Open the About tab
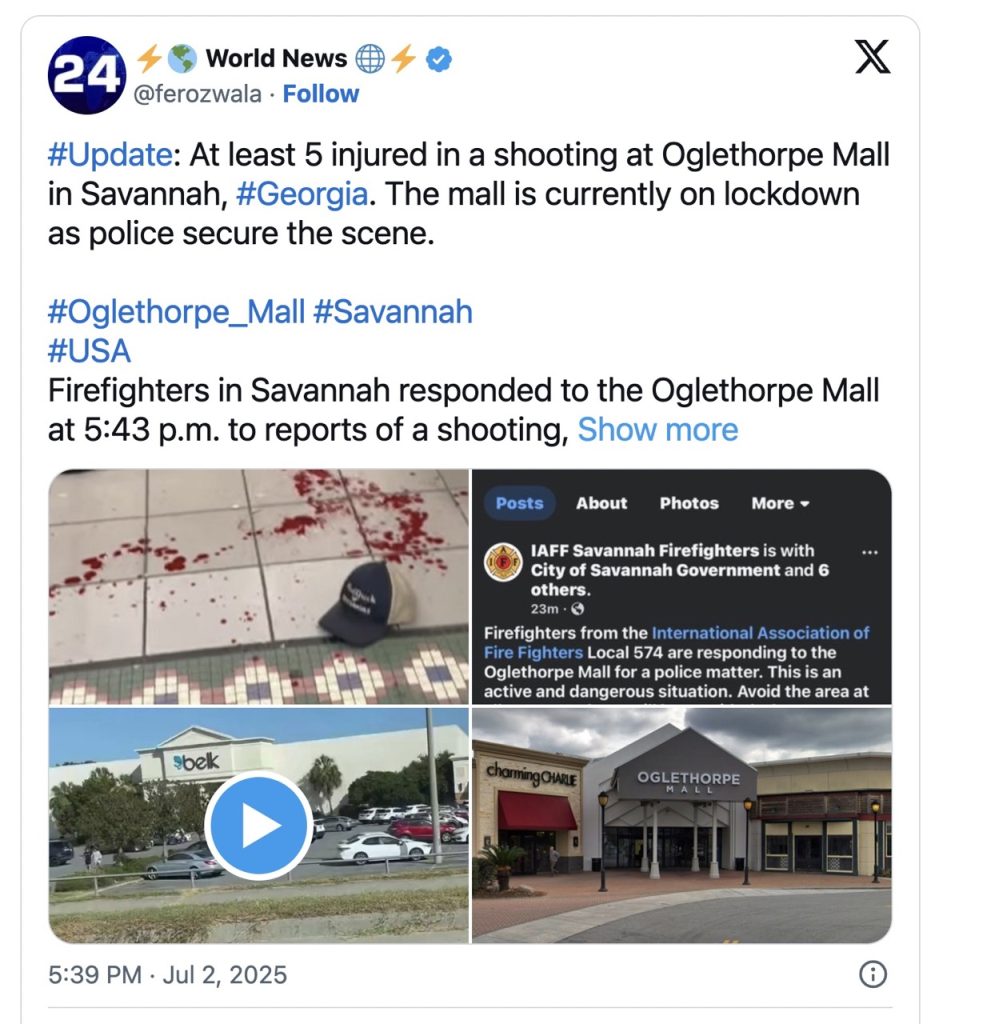 [601, 503]
